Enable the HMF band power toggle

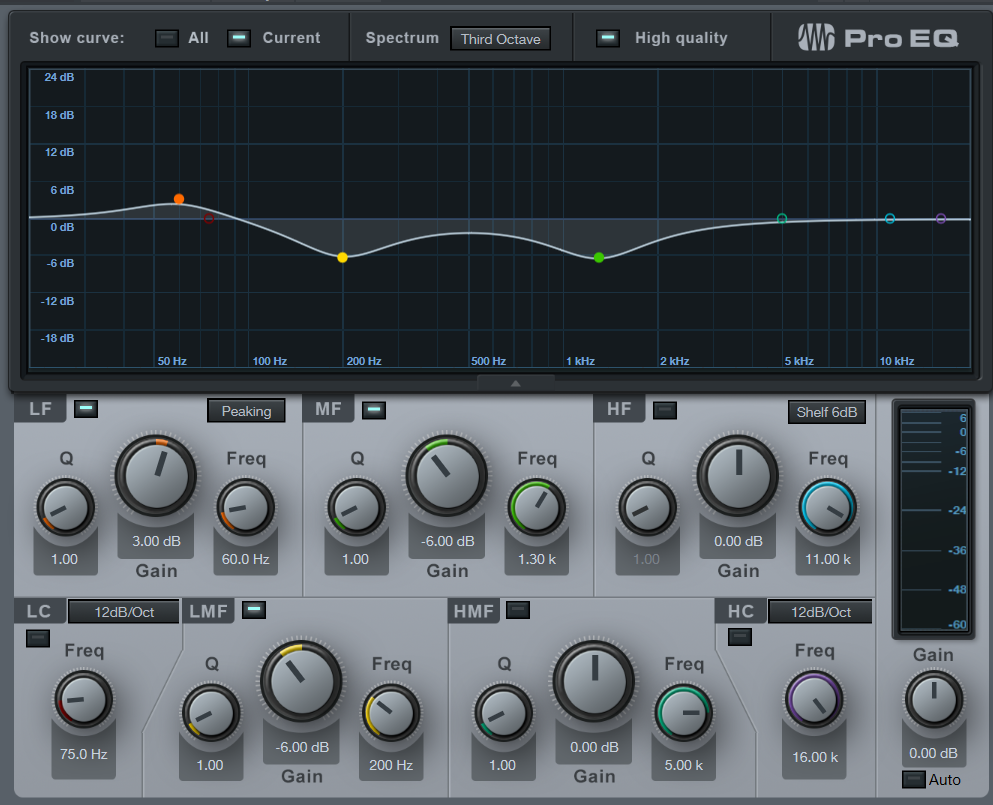tap(518, 609)
